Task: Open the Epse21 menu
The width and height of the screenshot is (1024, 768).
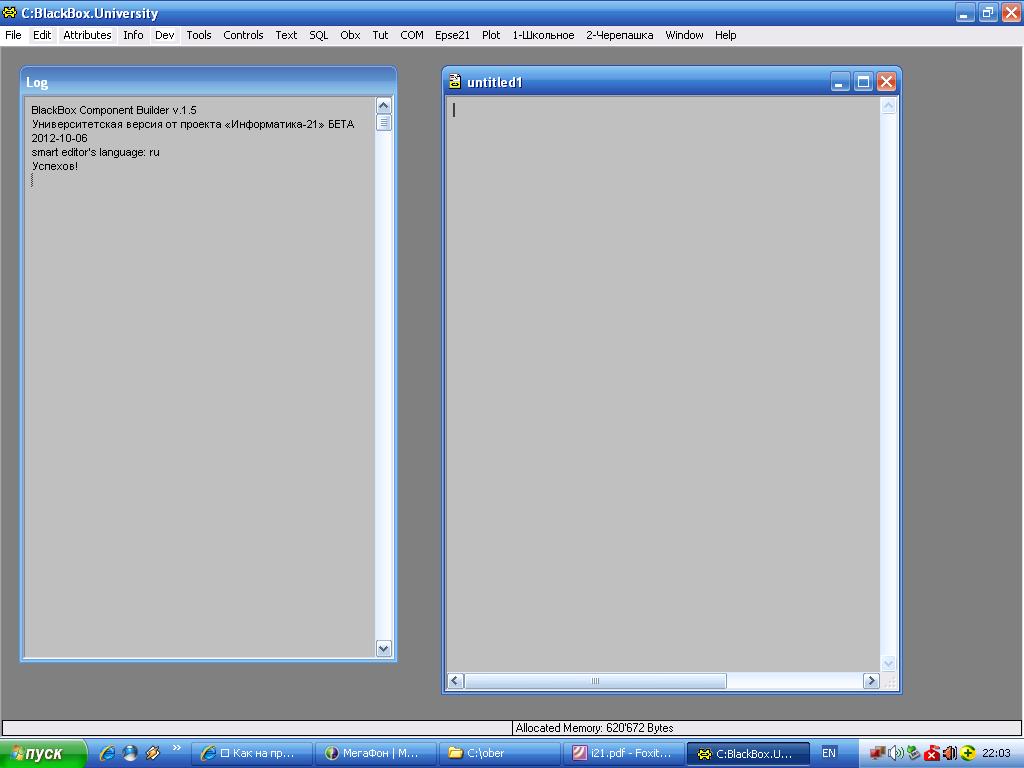Action: point(452,35)
